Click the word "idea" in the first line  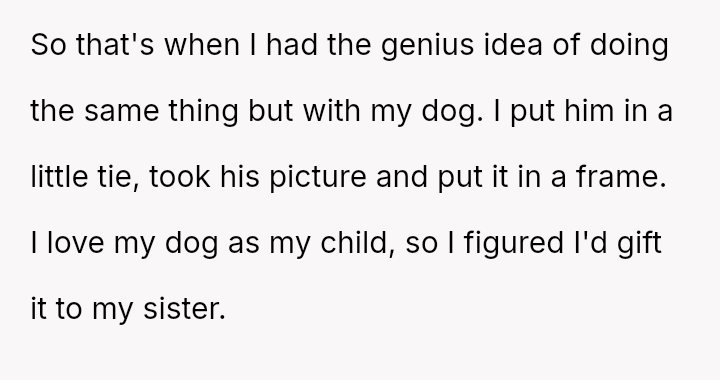tap(513, 44)
